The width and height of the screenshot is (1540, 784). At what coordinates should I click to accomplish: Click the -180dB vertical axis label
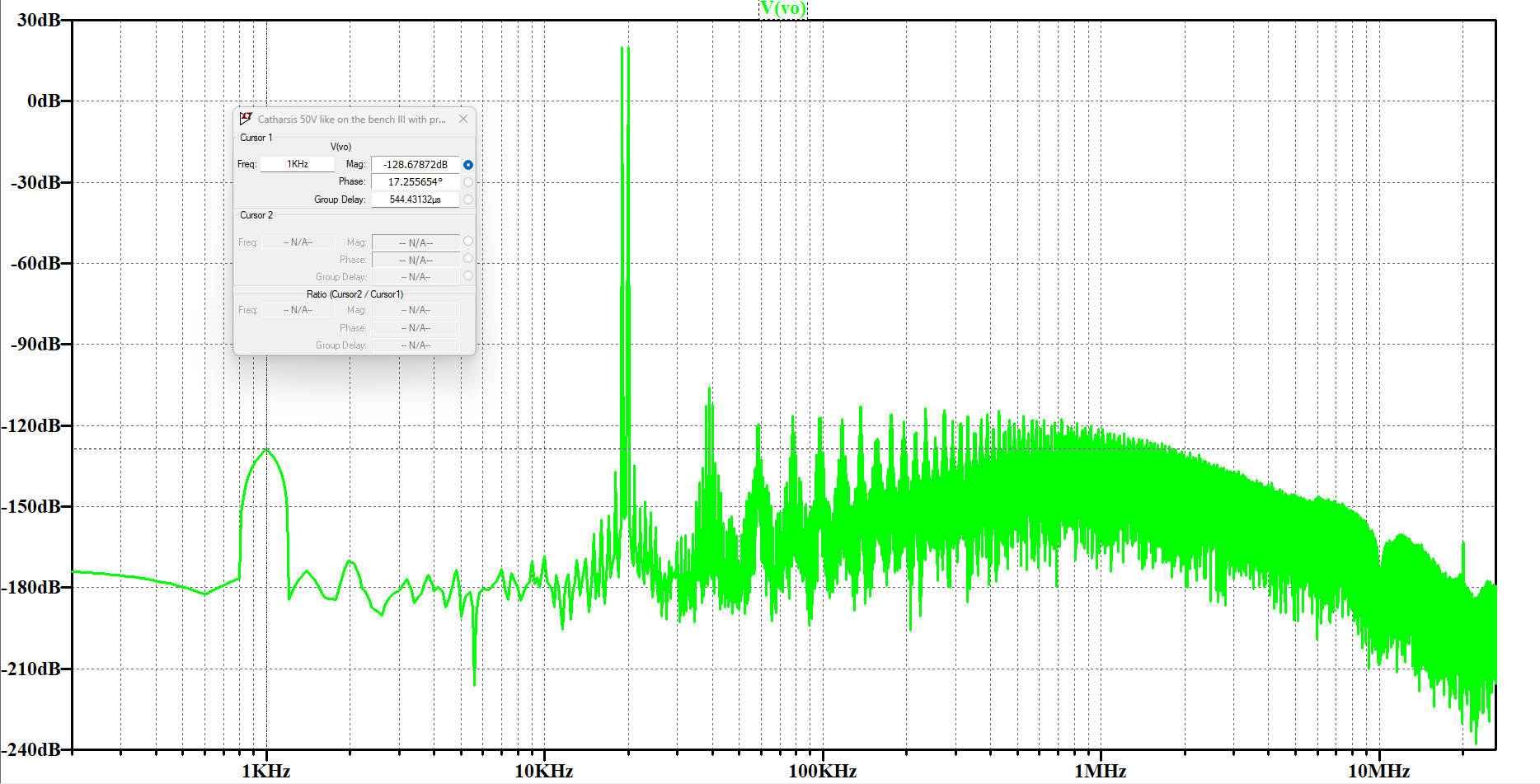pos(31,587)
